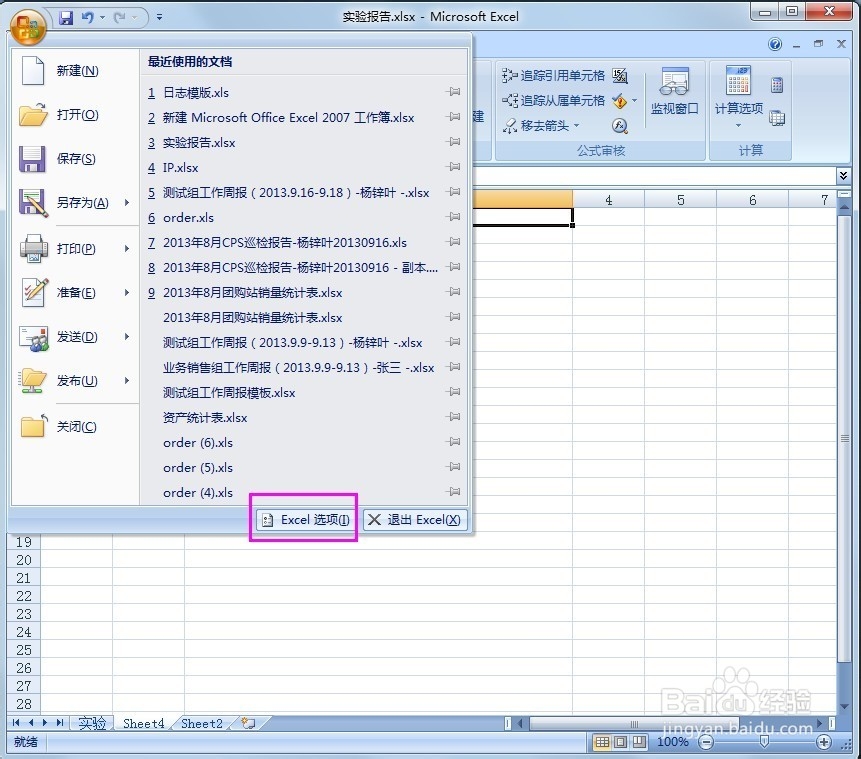This screenshot has height=759, width=861.
Task: Click the Calculate Now calculator icon
Action: tap(776, 85)
